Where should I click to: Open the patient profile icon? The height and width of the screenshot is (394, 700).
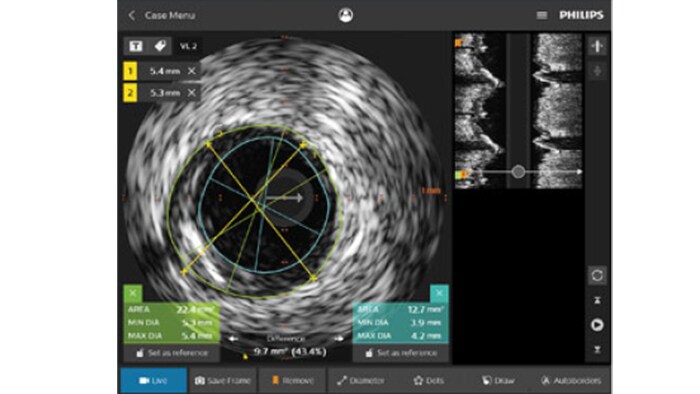click(x=346, y=15)
